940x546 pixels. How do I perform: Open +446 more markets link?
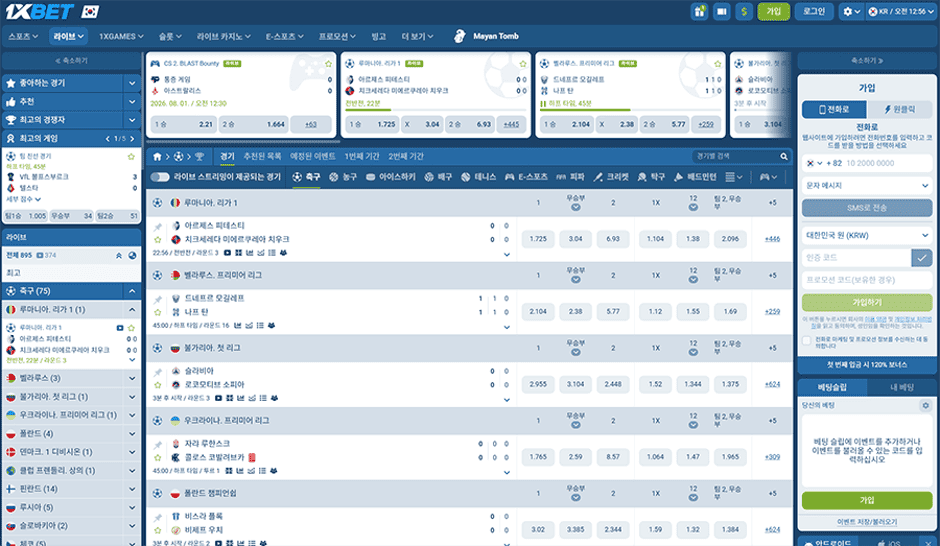pyautogui.click(x=772, y=239)
